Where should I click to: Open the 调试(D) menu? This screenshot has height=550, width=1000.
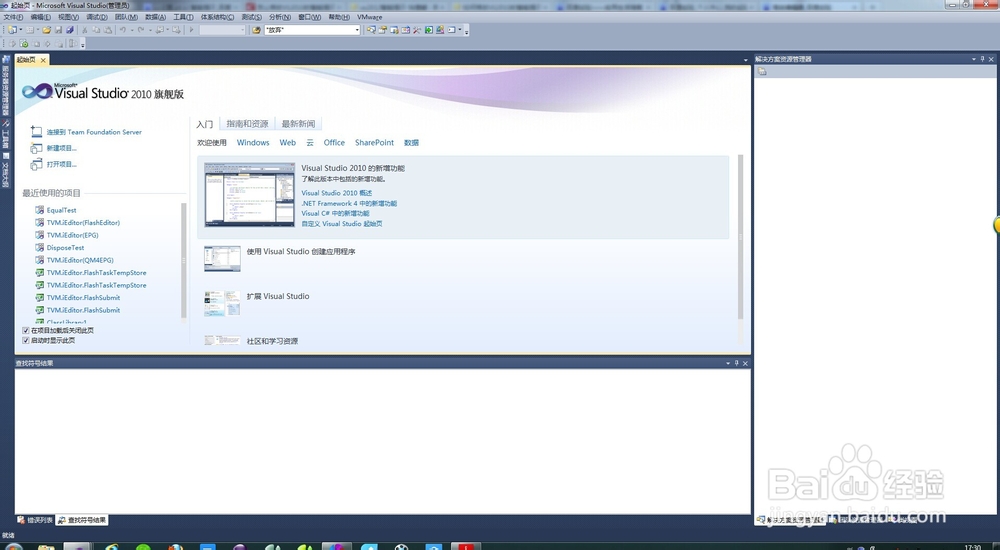(x=96, y=17)
